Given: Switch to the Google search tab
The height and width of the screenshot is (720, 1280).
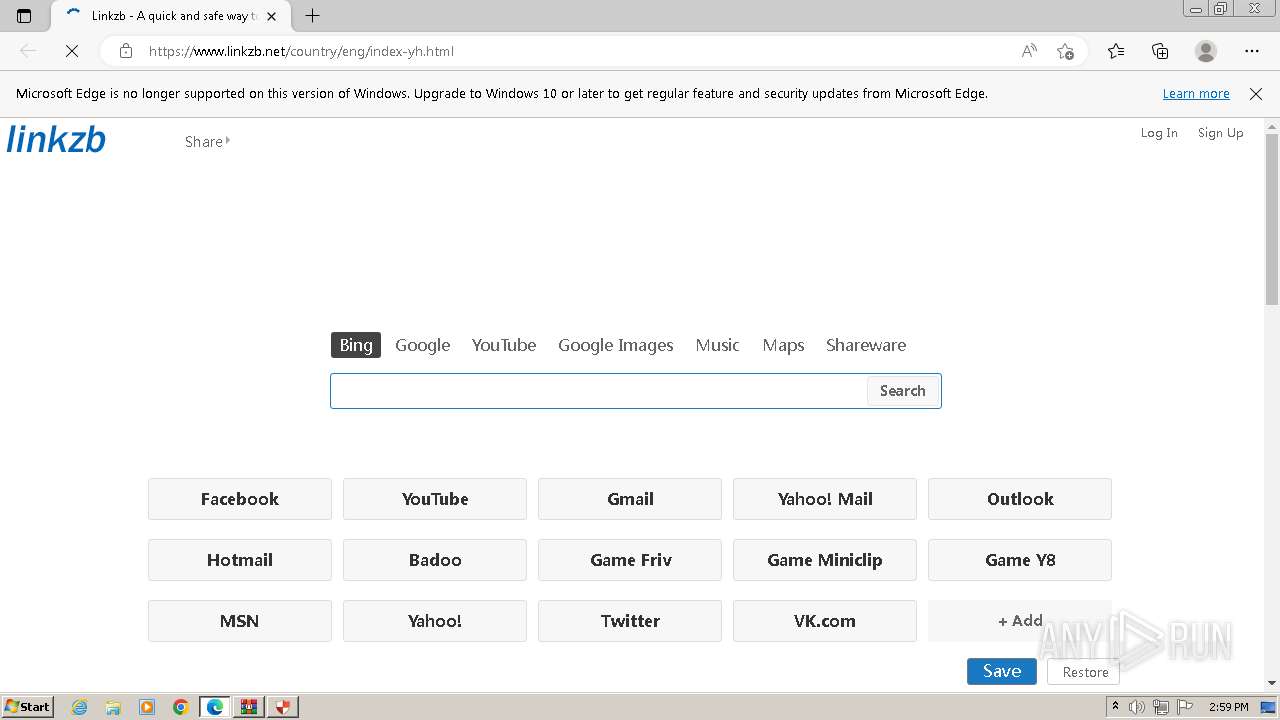Looking at the screenshot, I should point(423,345).
